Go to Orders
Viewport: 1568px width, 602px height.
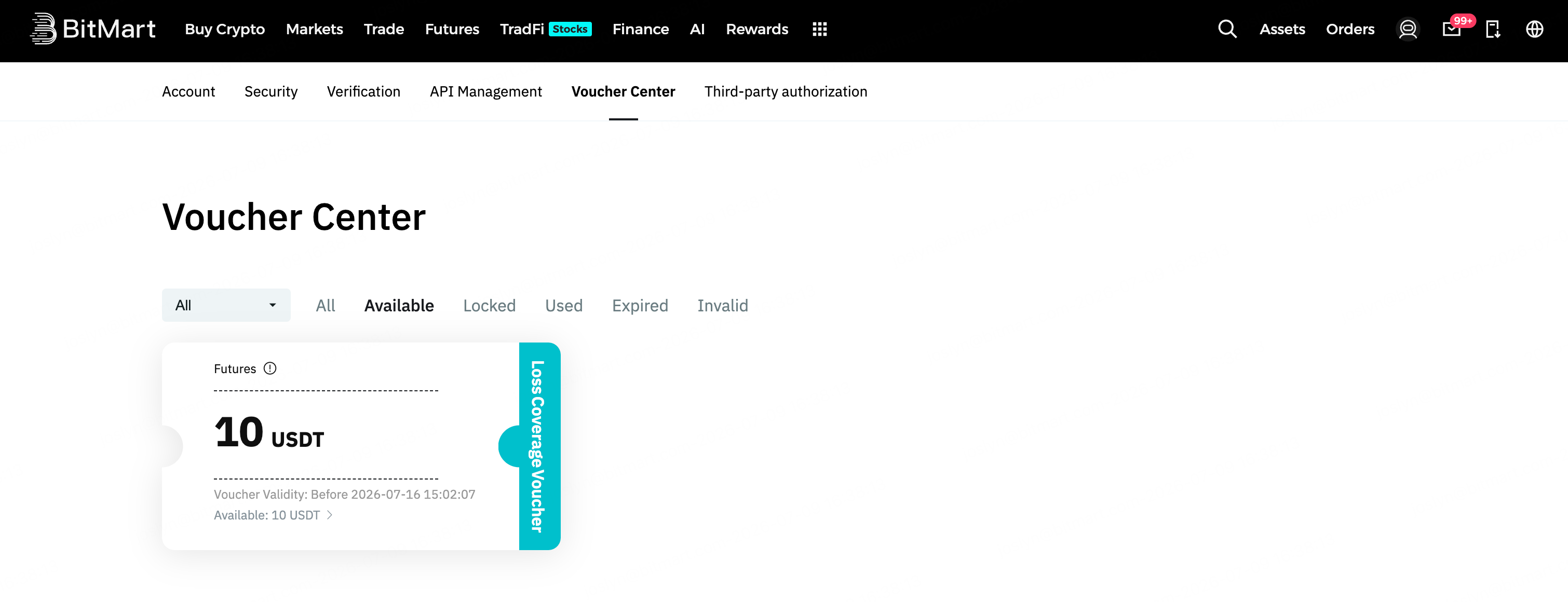click(x=1349, y=29)
